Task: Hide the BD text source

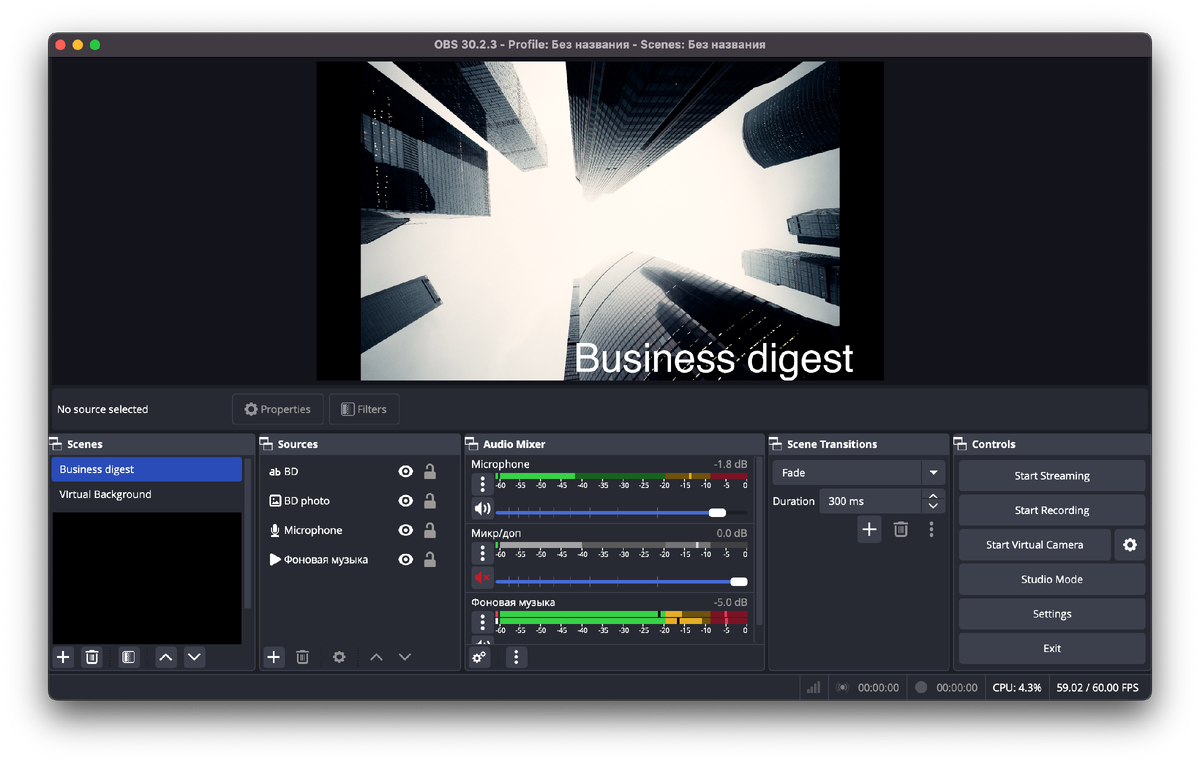Action: (405, 472)
